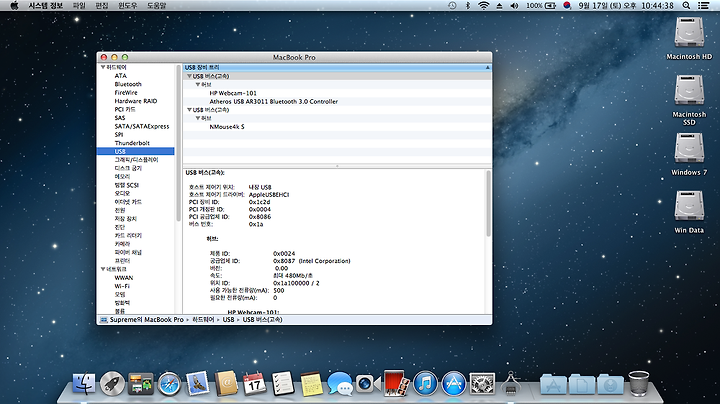The image size is (720, 404).
Task: Select SATA/SATAExpress in sidebar
Action: (x=142, y=126)
